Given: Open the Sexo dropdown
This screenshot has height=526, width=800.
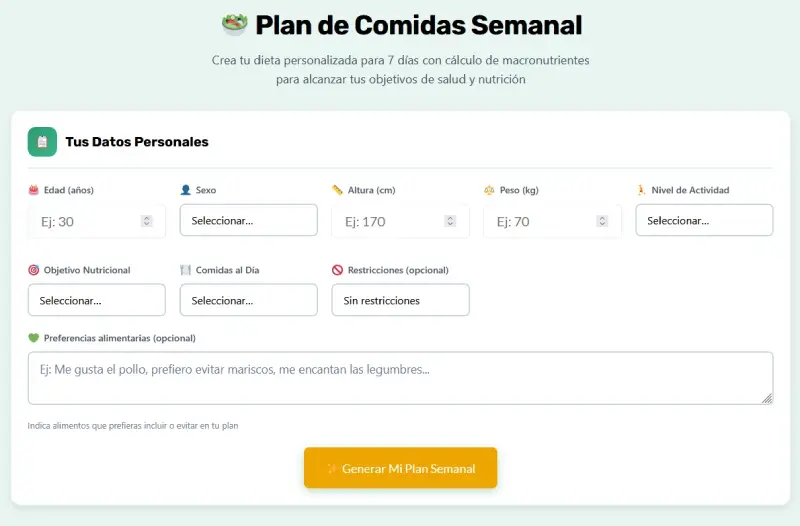Looking at the screenshot, I should tap(248, 220).
